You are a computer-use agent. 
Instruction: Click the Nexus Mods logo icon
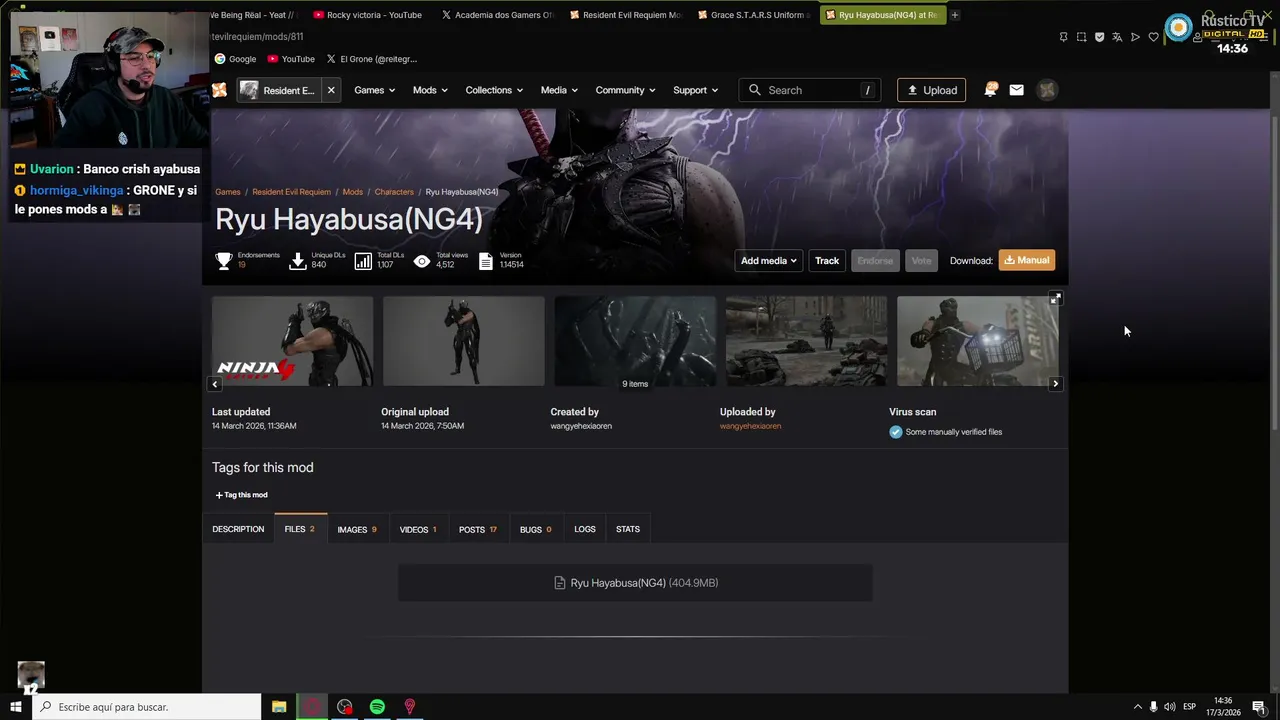pos(219,90)
